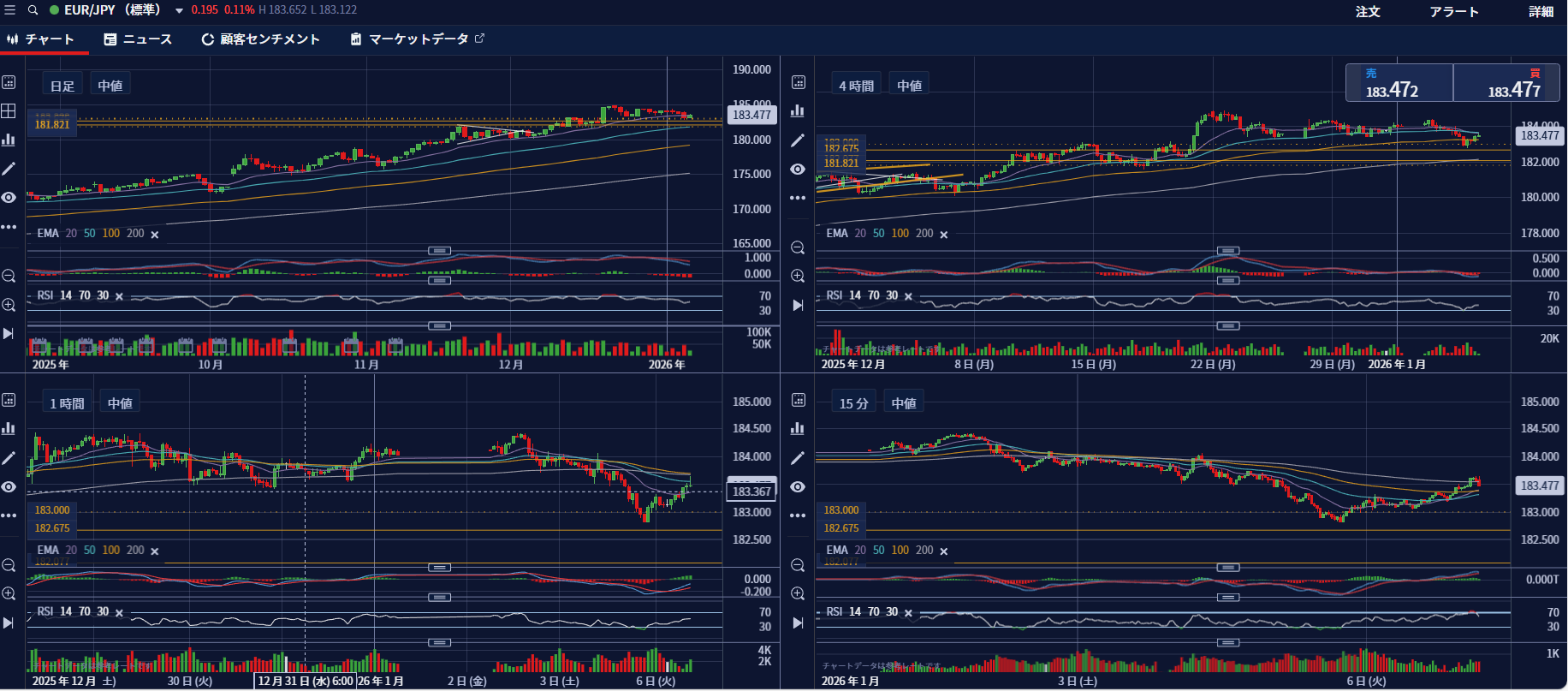The height and width of the screenshot is (691, 1568).
Task: Click the 注文 order button
Action: point(1368,11)
